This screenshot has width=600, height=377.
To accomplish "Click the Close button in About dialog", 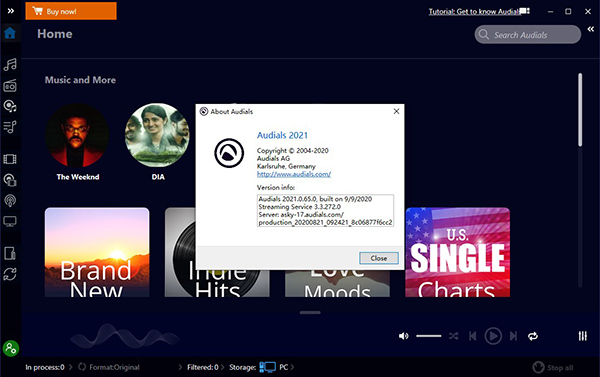I will [x=379, y=258].
